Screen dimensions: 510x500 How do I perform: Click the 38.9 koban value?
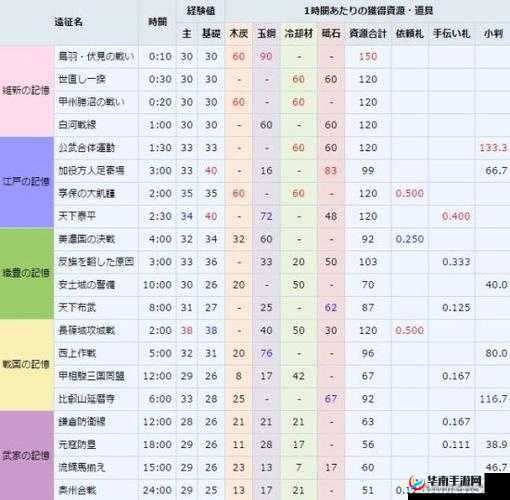click(x=496, y=445)
